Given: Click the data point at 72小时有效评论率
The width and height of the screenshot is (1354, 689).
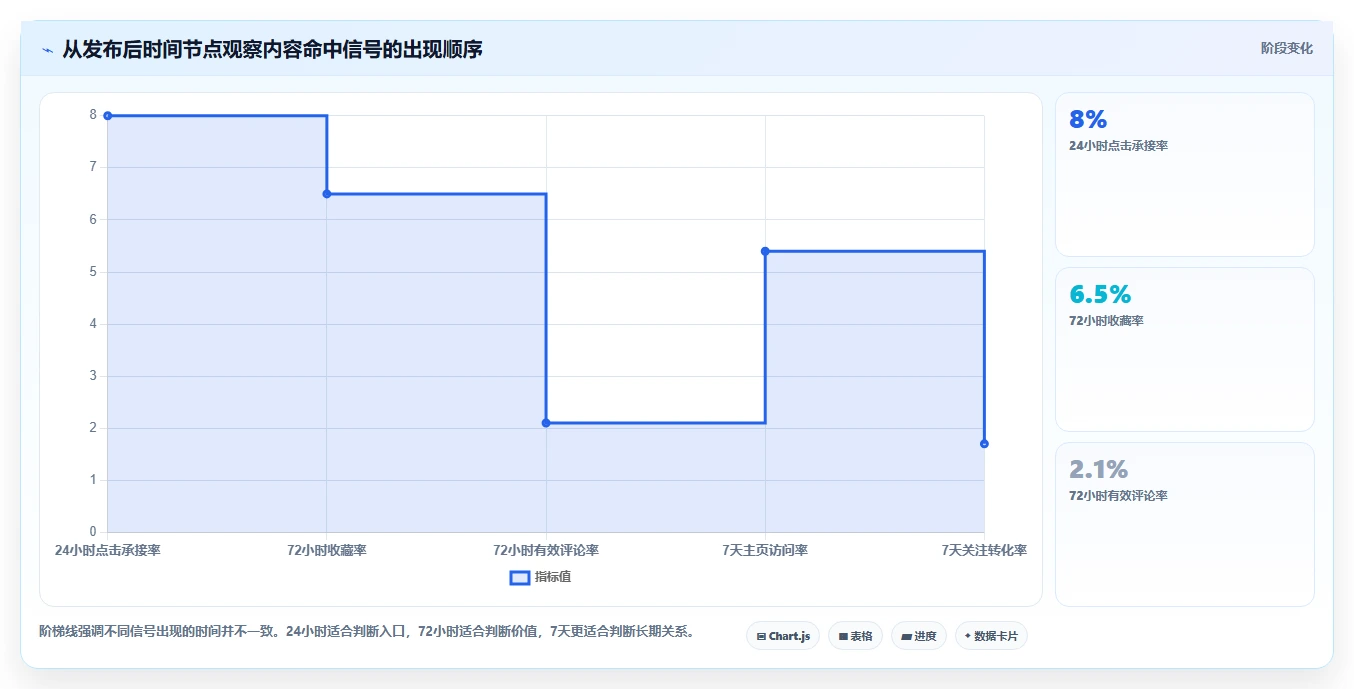Looking at the screenshot, I should pos(546,423).
